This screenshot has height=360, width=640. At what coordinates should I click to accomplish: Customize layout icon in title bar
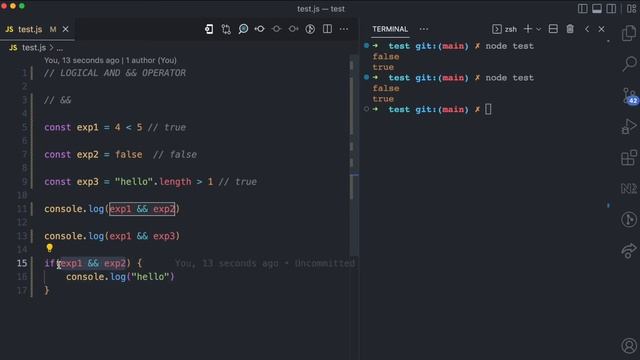pos(631,9)
